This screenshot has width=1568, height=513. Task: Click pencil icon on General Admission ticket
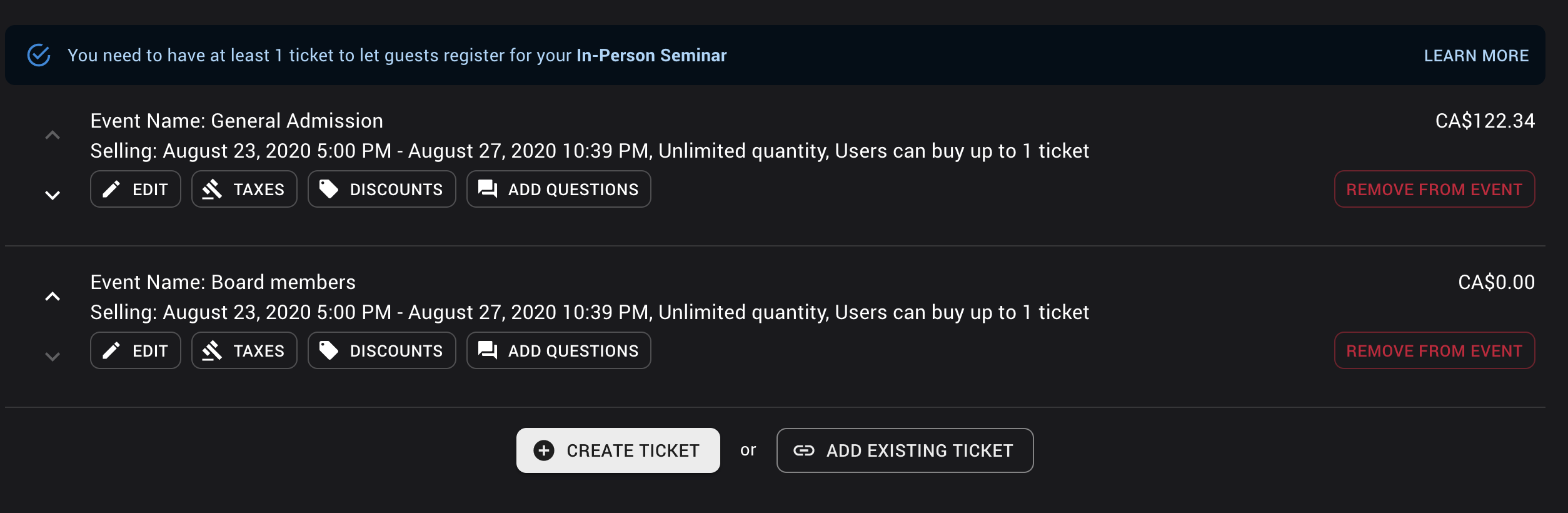tap(111, 189)
